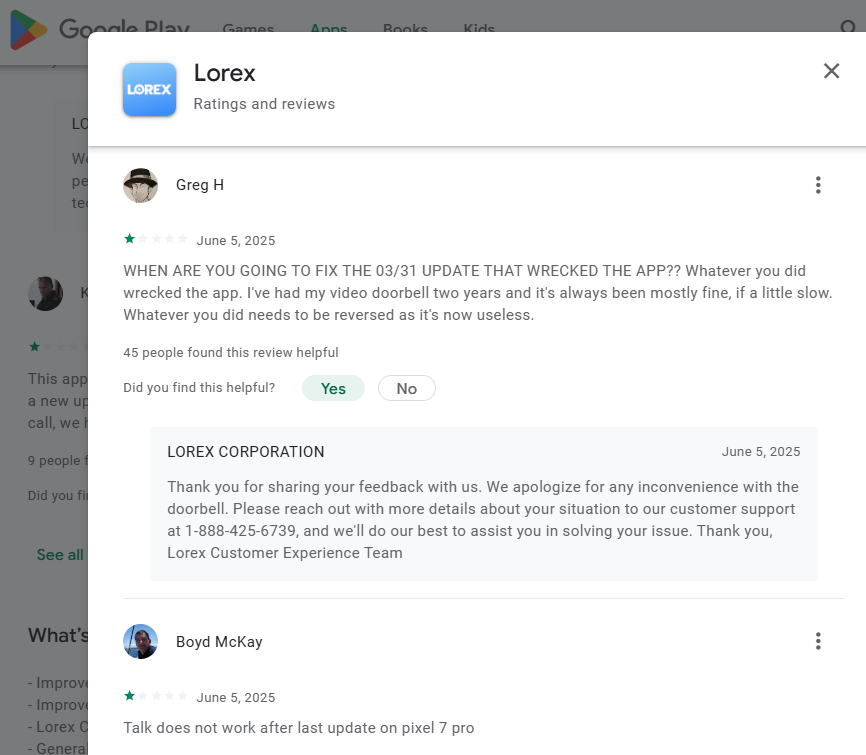The image size is (866, 755).
Task: Click See all reviews link in background
Action: tap(60, 555)
